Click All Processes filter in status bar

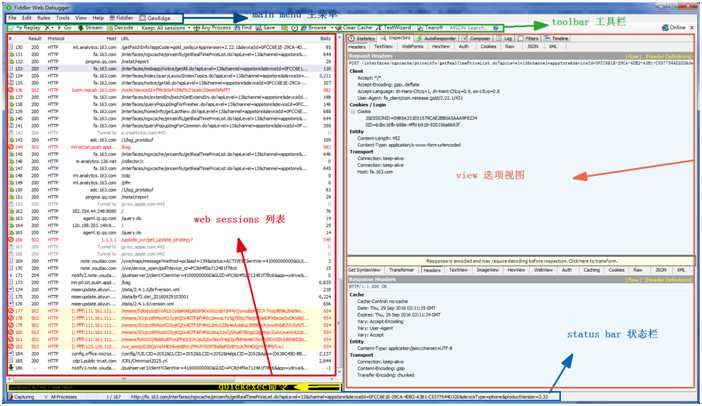pyautogui.click(x=61, y=397)
